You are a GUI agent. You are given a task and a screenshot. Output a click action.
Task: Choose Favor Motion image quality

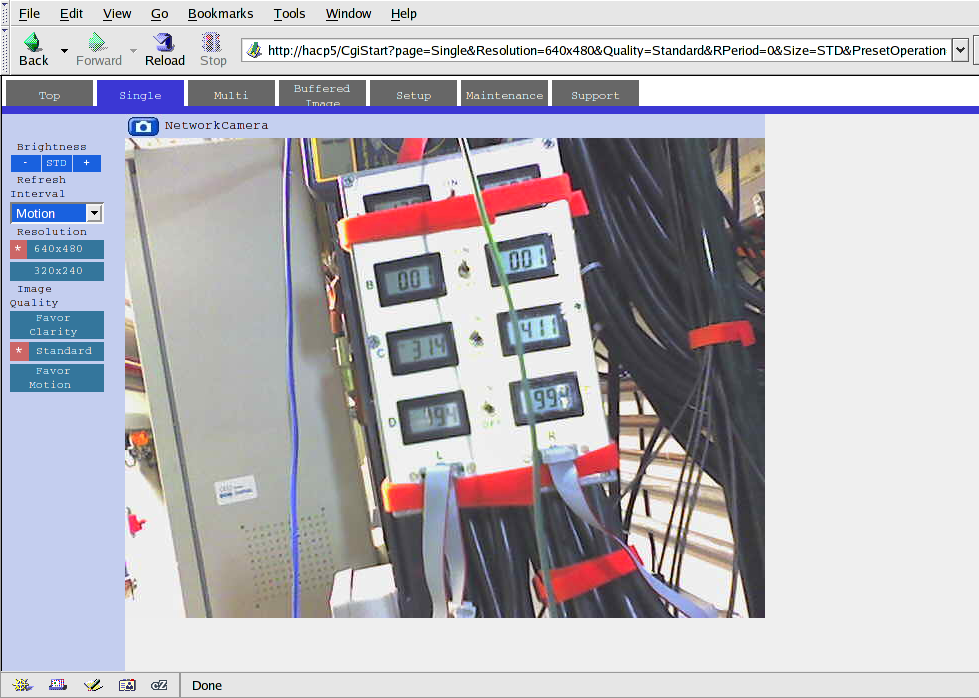pos(57,378)
